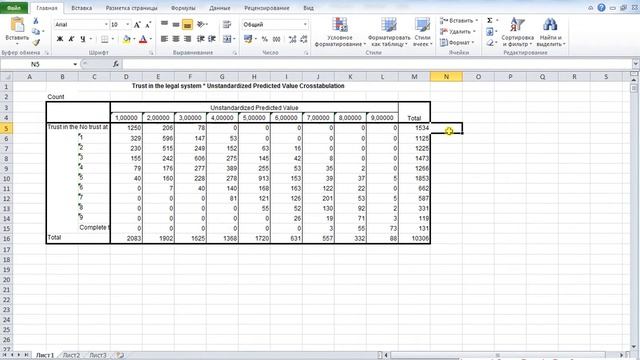The width and height of the screenshot is (640, 360).
Task: Click the Clear eraser icon
Action: tap(490, 42)
